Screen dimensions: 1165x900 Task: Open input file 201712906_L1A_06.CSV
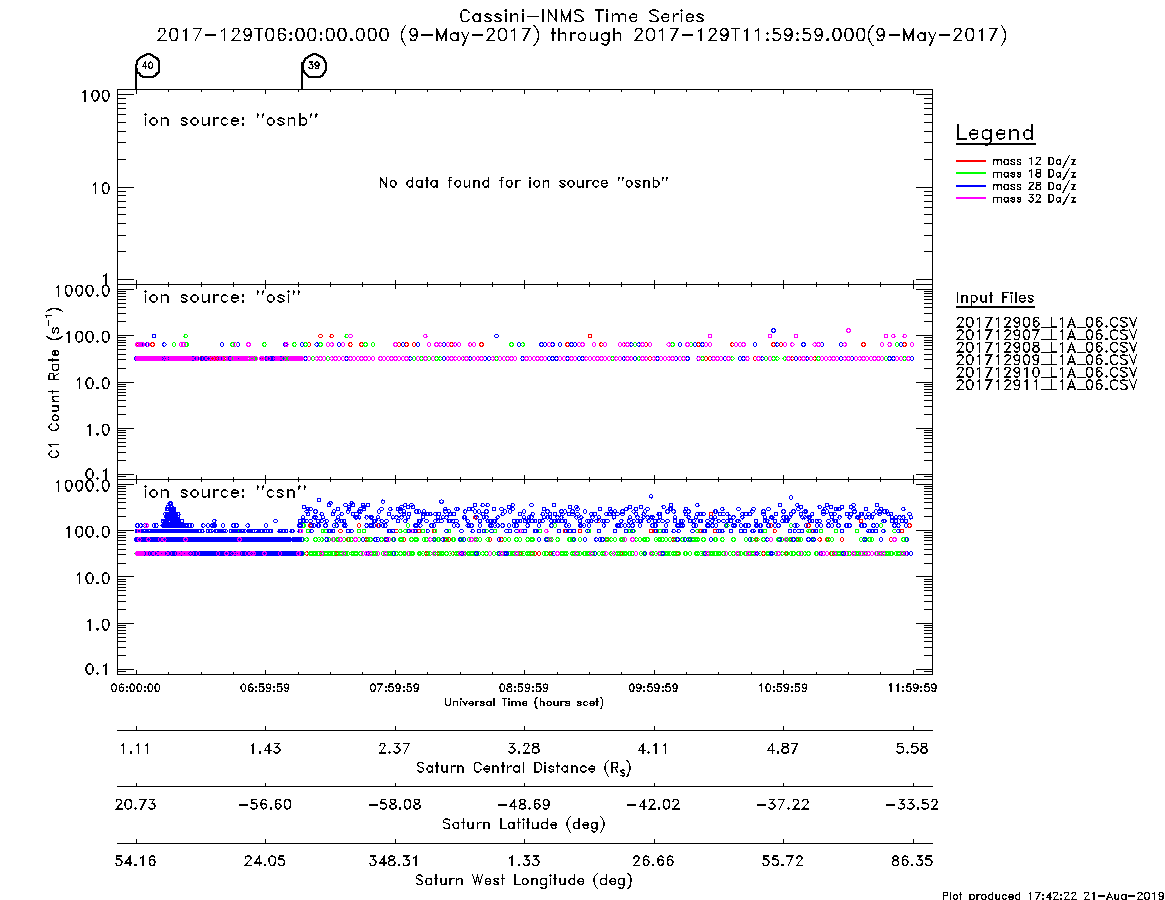[x=1046, y=323]
